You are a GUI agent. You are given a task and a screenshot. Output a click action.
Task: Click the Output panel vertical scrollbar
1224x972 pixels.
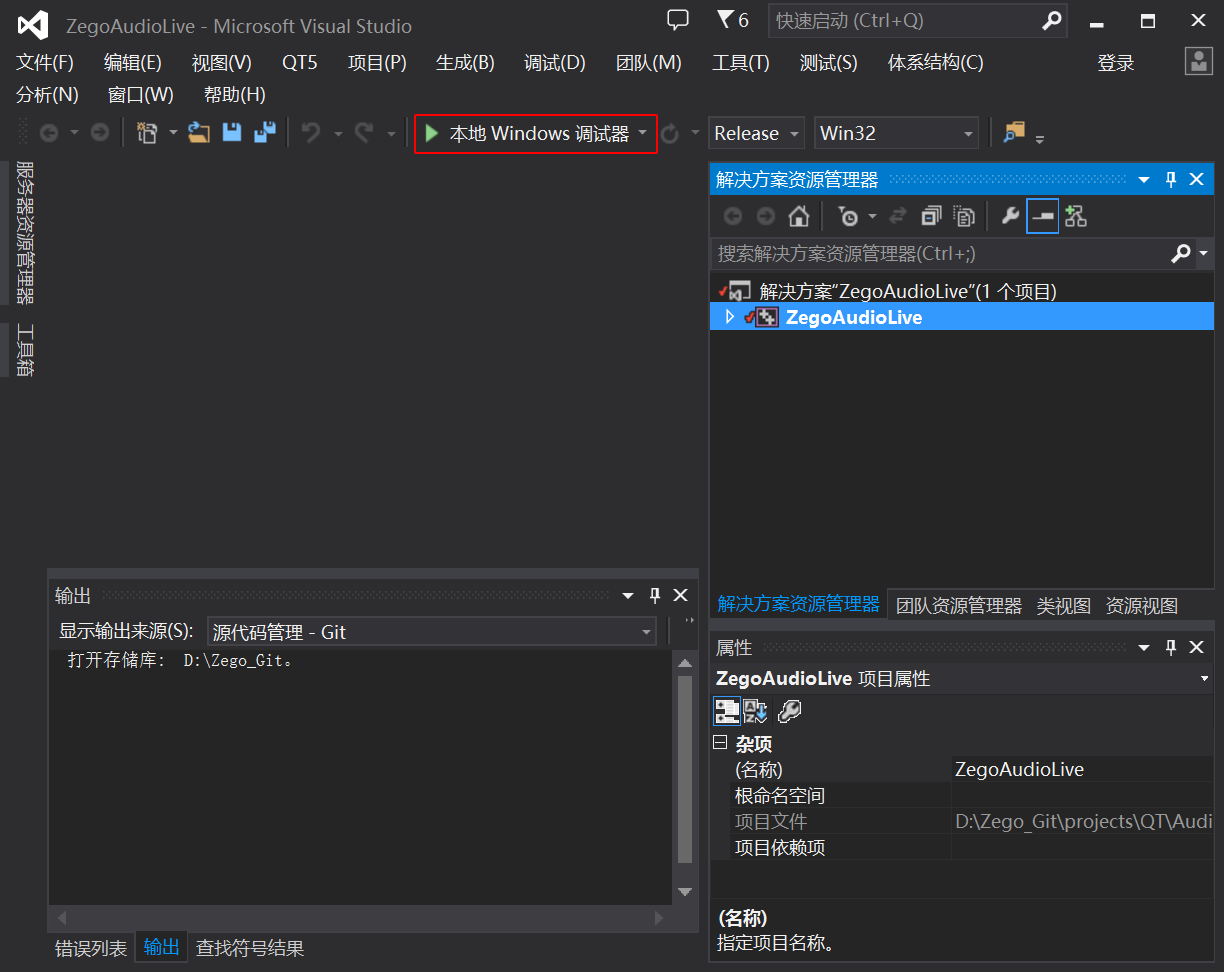[685, 776]
